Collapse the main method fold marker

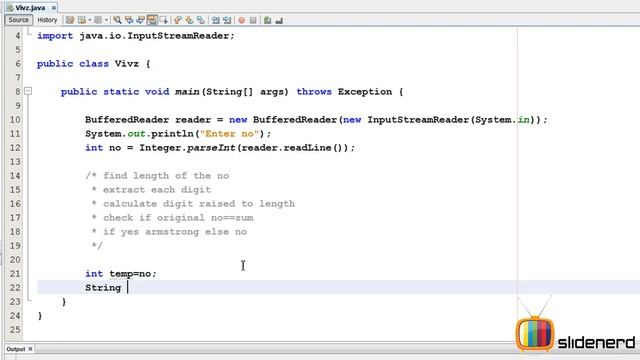pos(28,91)
